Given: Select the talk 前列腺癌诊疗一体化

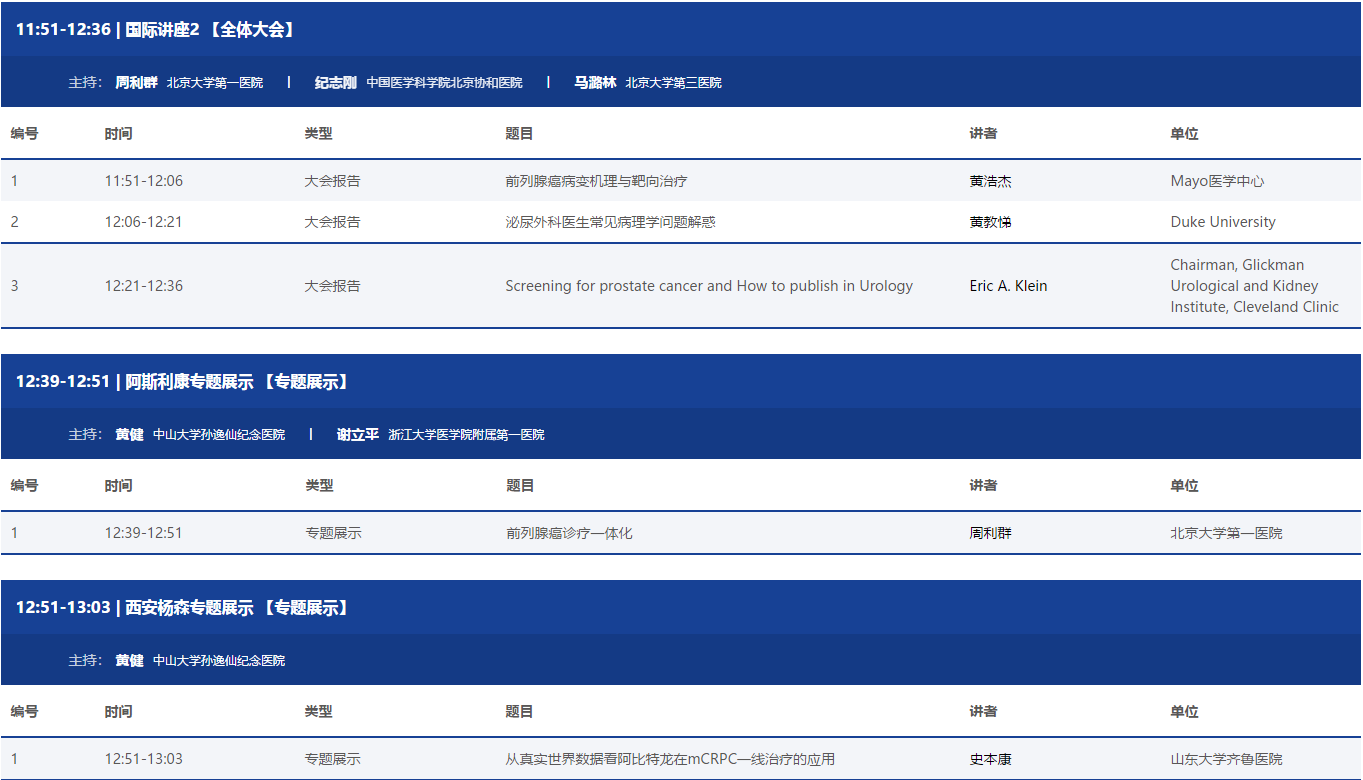Looking at the screenshot, I should pyautogui.click(x=569, y=533).
